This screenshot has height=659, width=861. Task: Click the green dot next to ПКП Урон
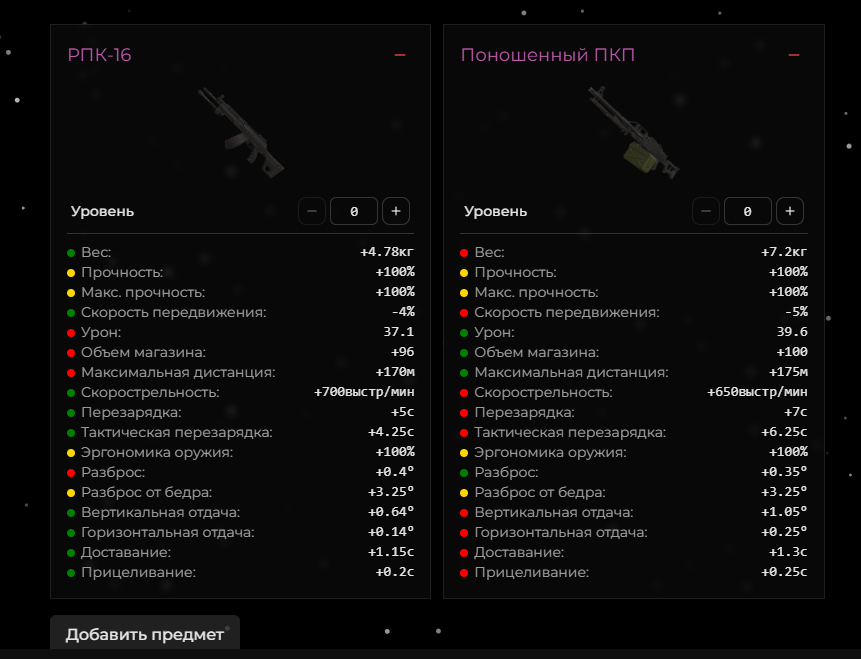point(464,333)
